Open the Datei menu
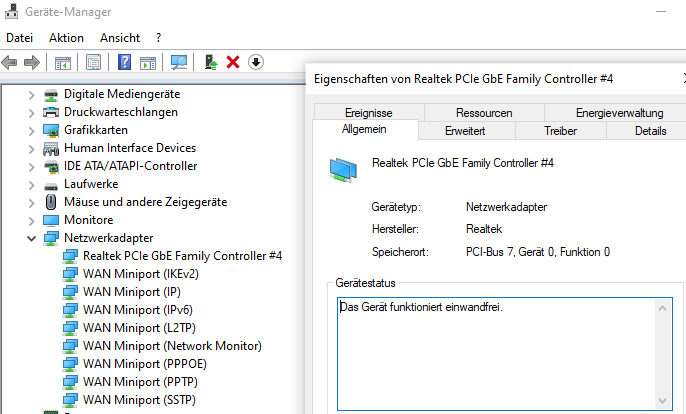This screenshot has height=414, width=686. (20, 37)
